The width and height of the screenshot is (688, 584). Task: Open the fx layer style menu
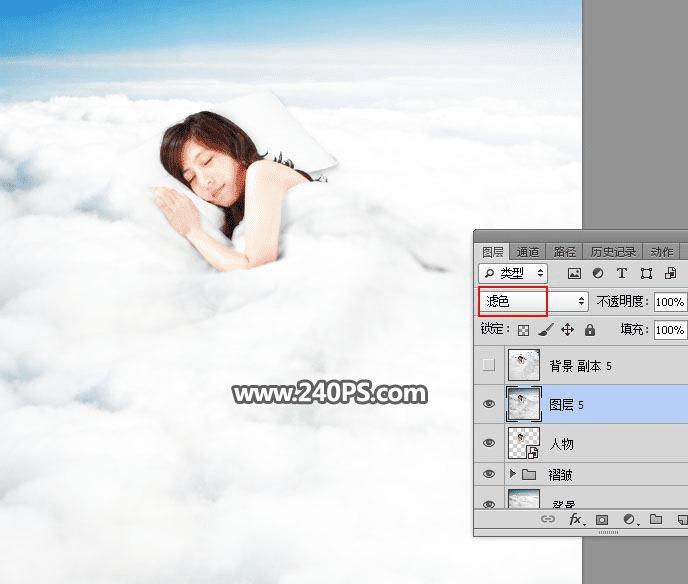coord(576,520)
